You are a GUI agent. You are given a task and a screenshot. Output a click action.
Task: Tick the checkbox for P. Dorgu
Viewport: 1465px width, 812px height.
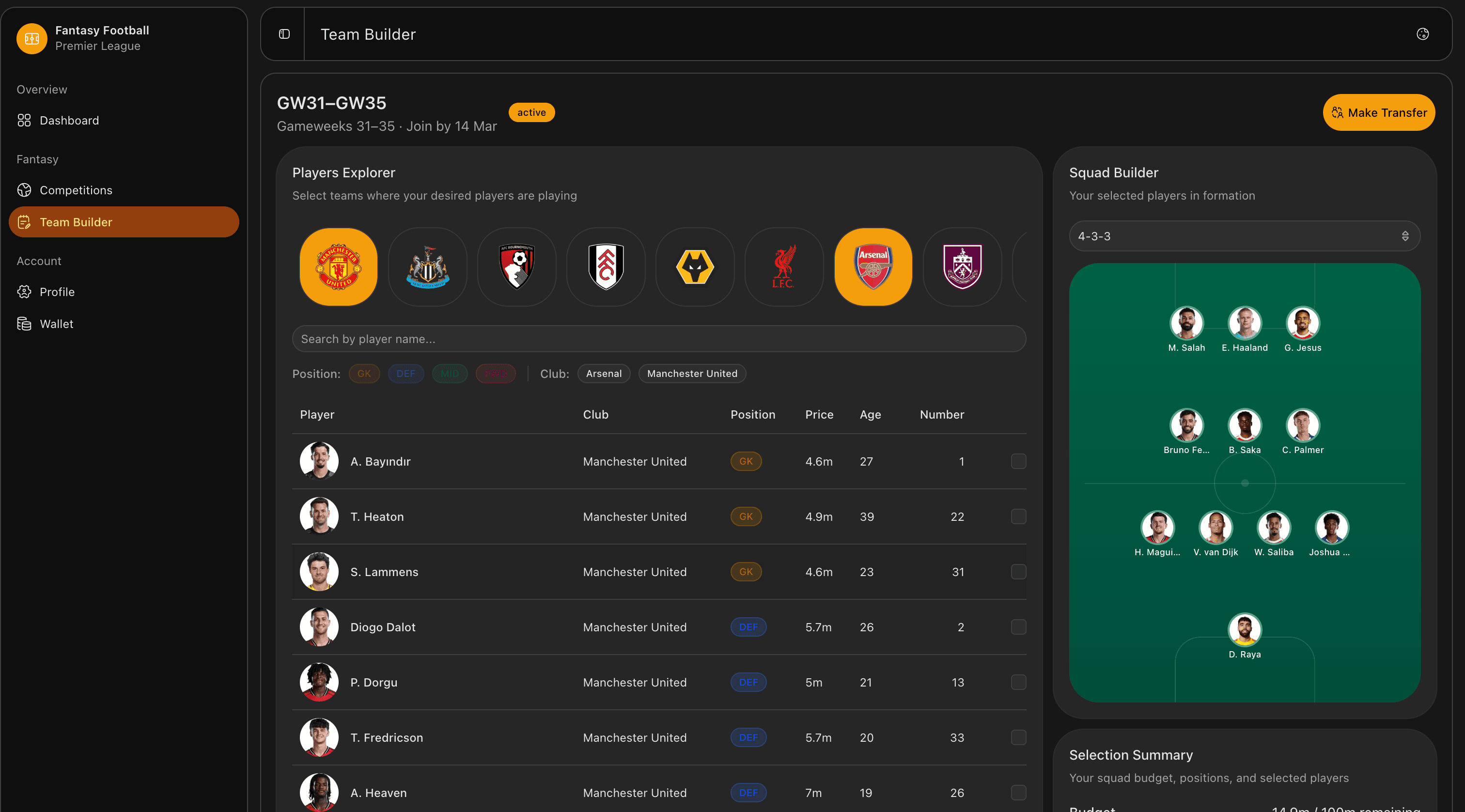point(1018,682)
